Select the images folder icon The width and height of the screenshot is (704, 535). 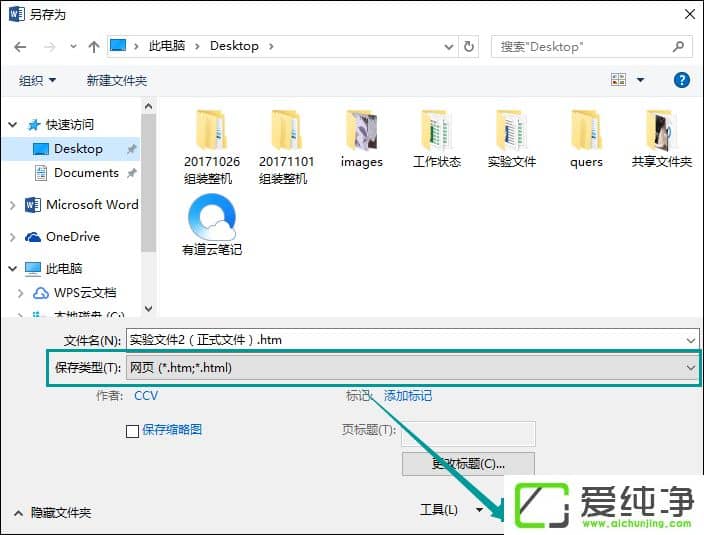(x=361, y=131)
